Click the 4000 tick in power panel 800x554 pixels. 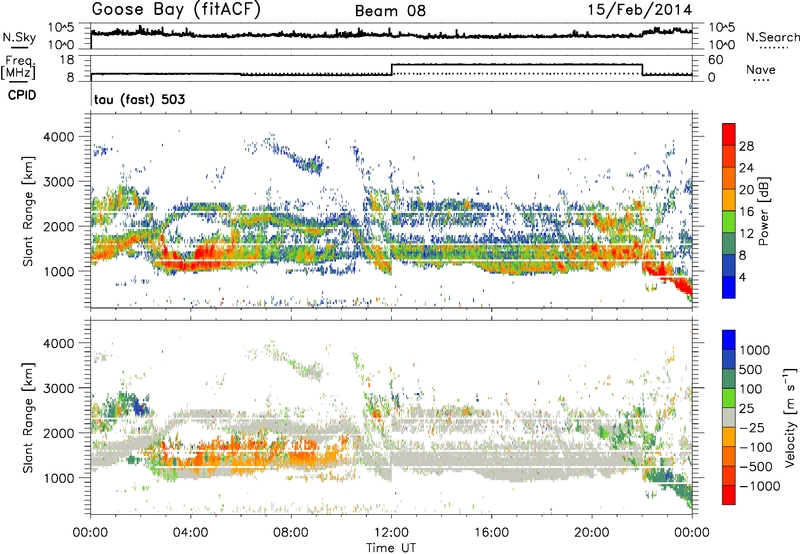[60, 137]
